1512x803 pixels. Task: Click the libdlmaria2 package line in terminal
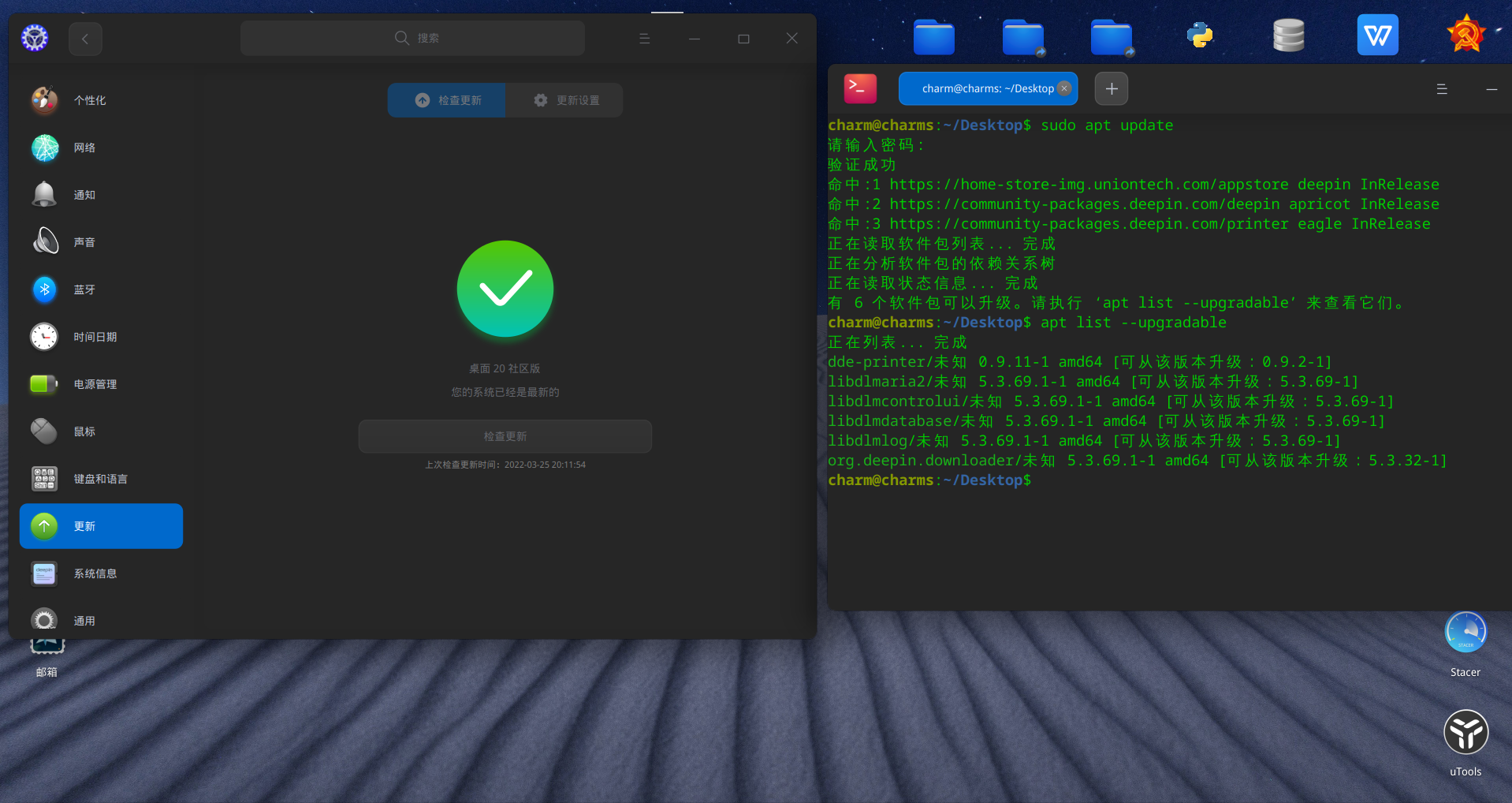point(1093,382)
